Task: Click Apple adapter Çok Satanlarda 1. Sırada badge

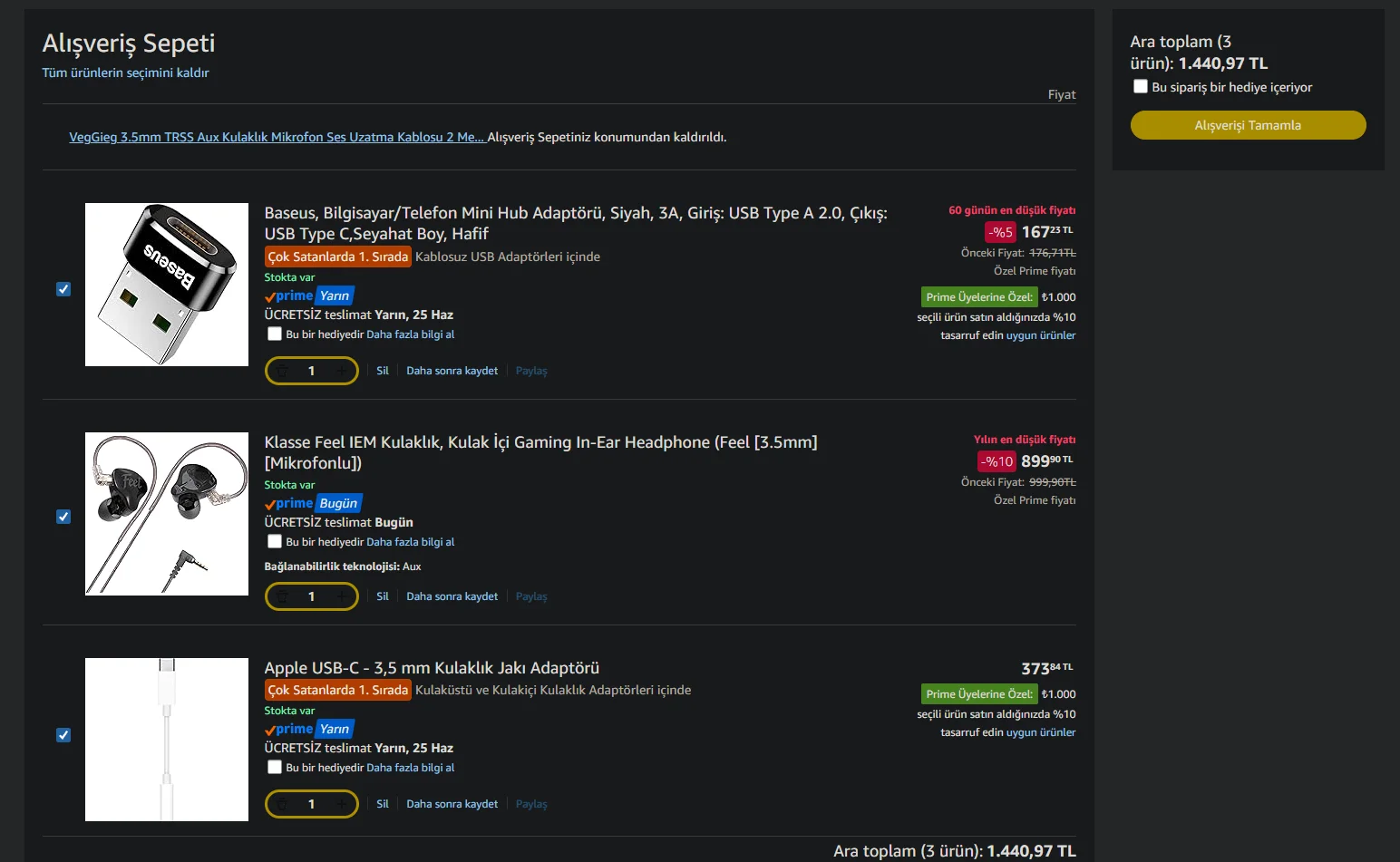Action: tap(338, 690)
